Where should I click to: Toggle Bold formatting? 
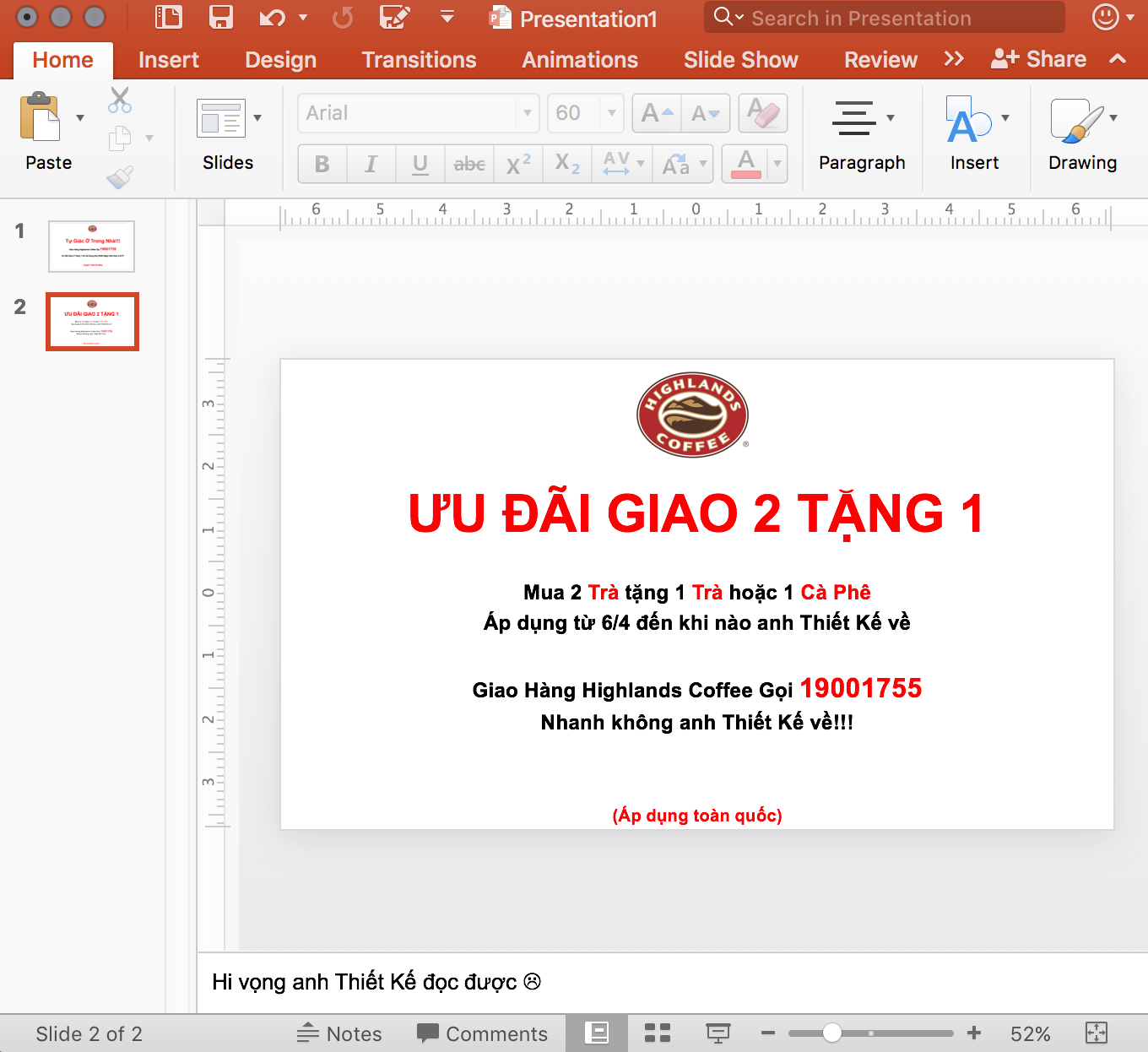coord(322,164)
